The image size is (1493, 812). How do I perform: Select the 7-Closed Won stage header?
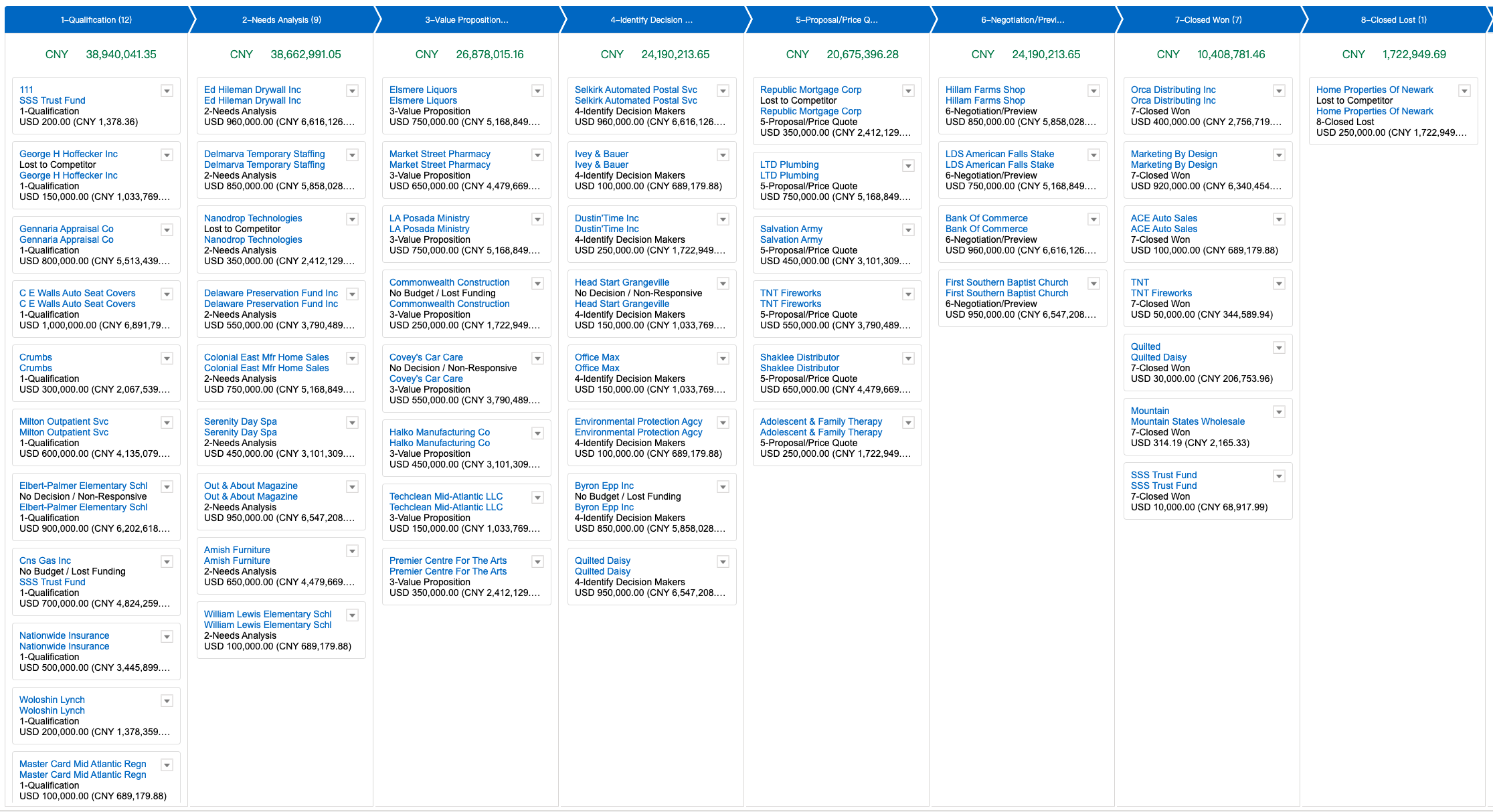tap(1208, 20)
